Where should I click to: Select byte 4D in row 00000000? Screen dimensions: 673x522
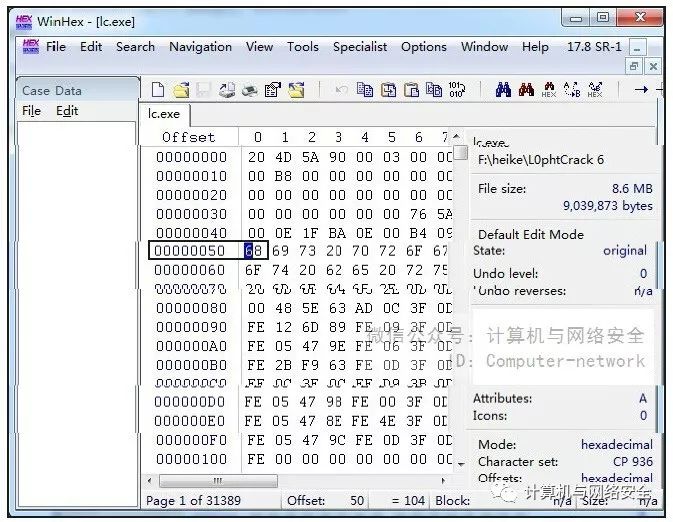pos(283,157)
